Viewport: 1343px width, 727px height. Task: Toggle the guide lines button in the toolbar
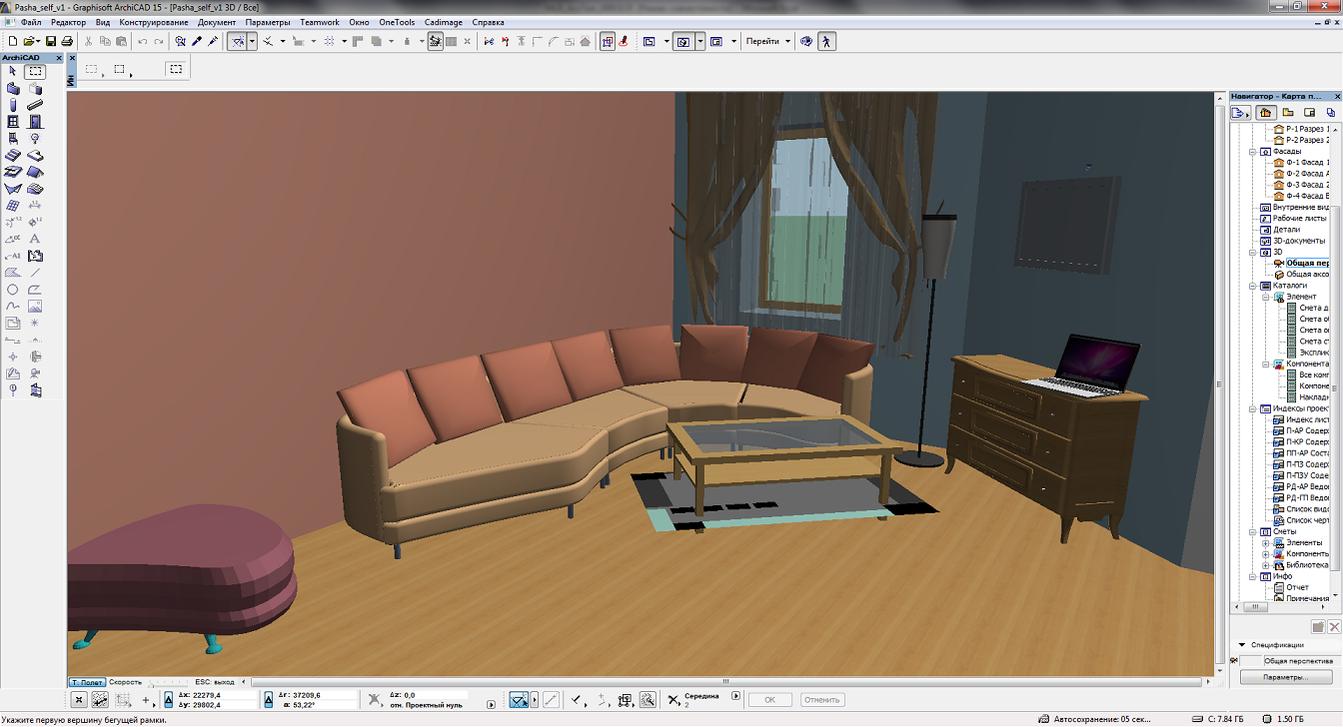pyautogui.click(x=238, y=41)
